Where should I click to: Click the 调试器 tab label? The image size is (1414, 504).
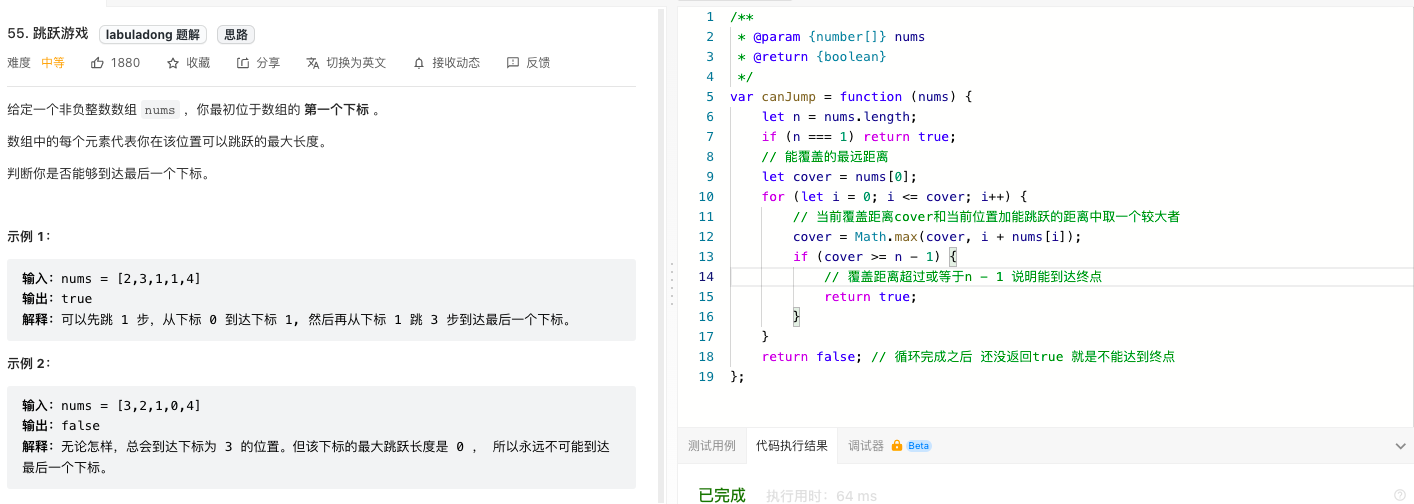(x=866, y=446)
